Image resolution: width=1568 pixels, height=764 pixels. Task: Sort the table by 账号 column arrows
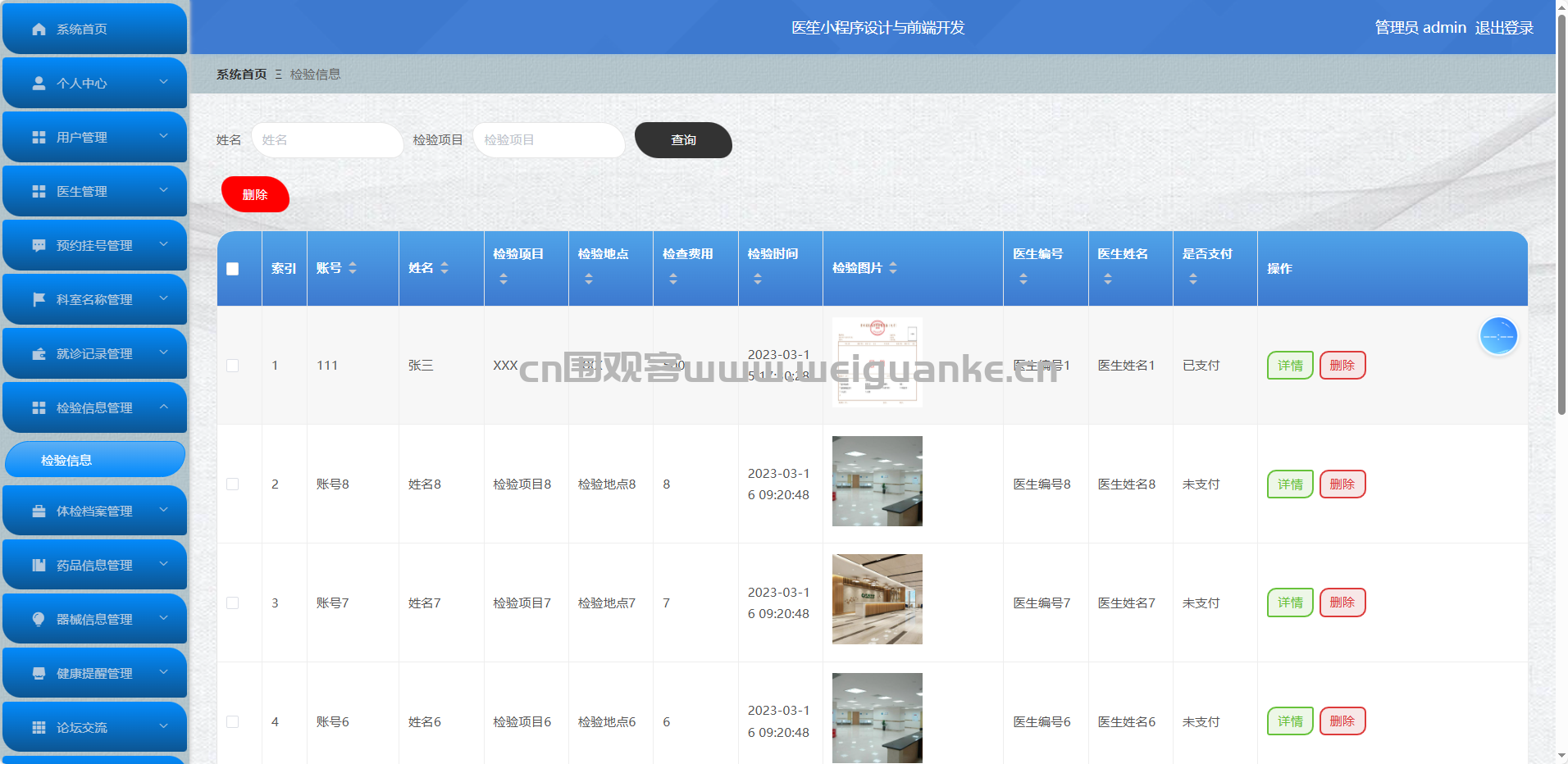[x=353, y=268]
